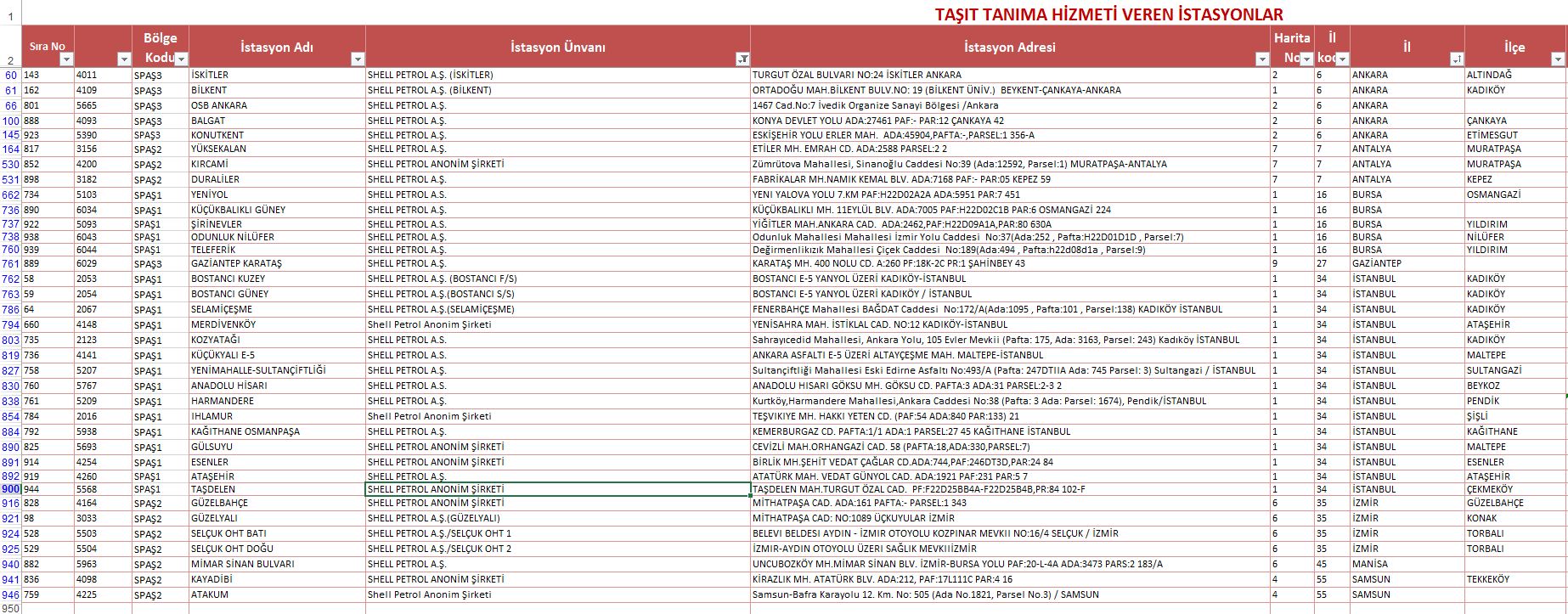The width and height of the screenshot is (1568, 614).
Task: Click the YÜKSEKALAN cell
Action: click(x=277, y=149)
